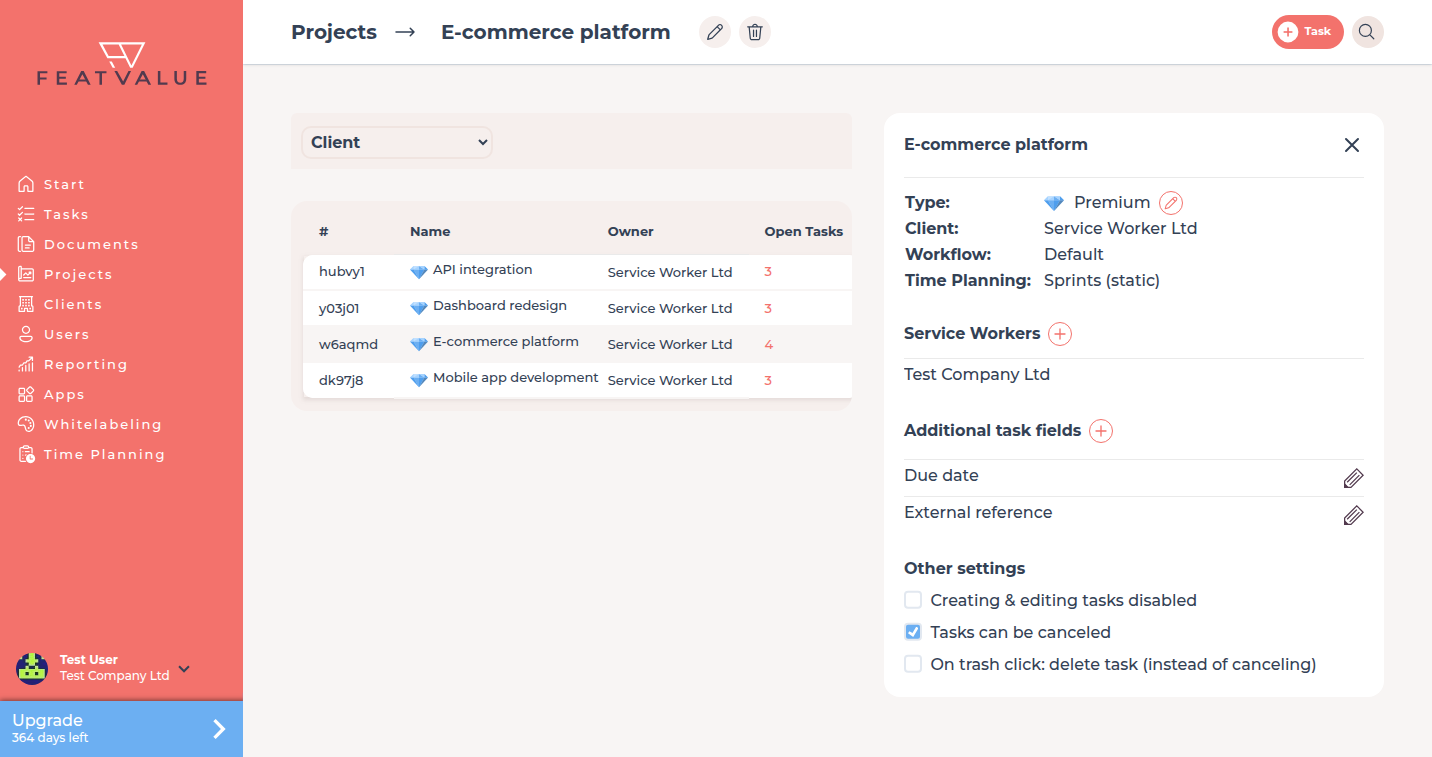This screenshot has width=1432, height=757.
Task: Open Time Planning in the sidebar menu
Action: [x=104, y=454]
